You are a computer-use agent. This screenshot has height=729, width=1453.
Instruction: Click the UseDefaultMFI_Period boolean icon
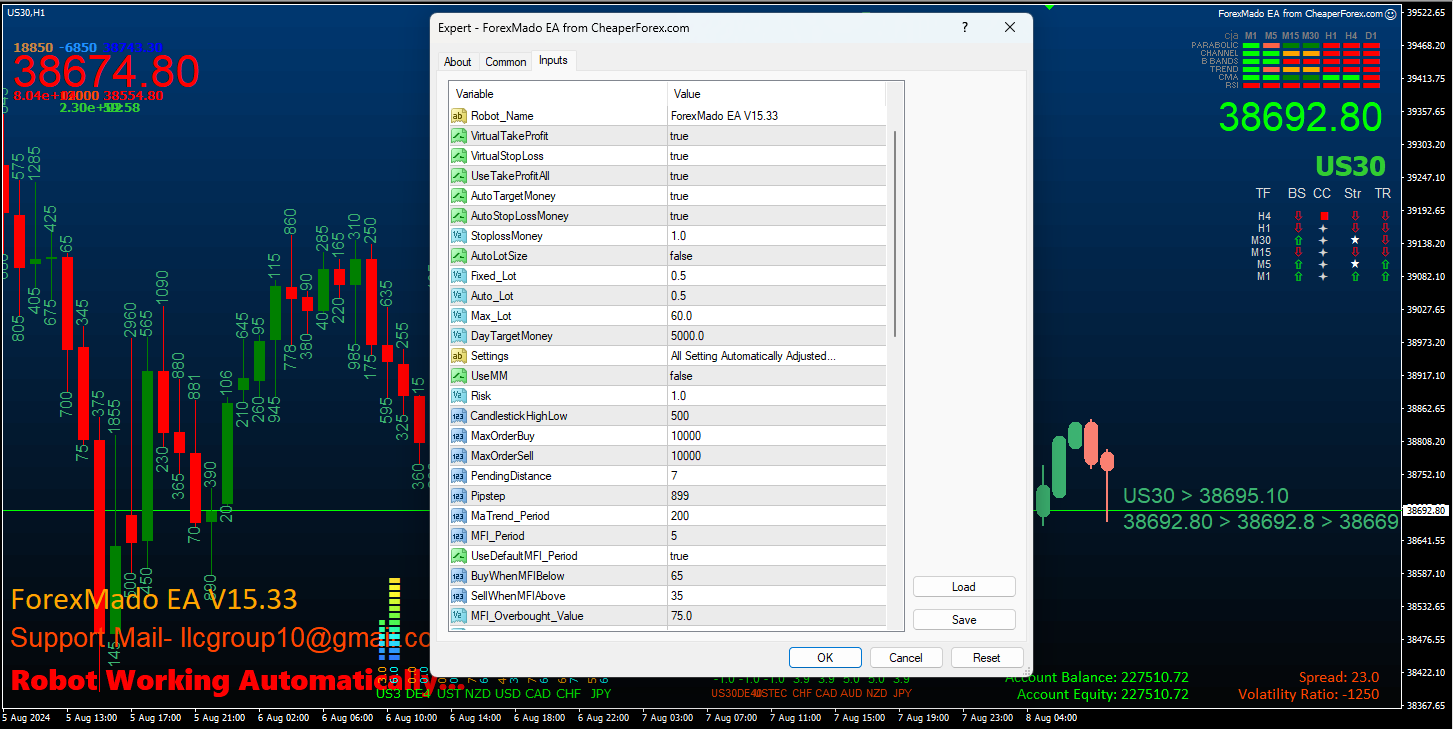(459, 556)
